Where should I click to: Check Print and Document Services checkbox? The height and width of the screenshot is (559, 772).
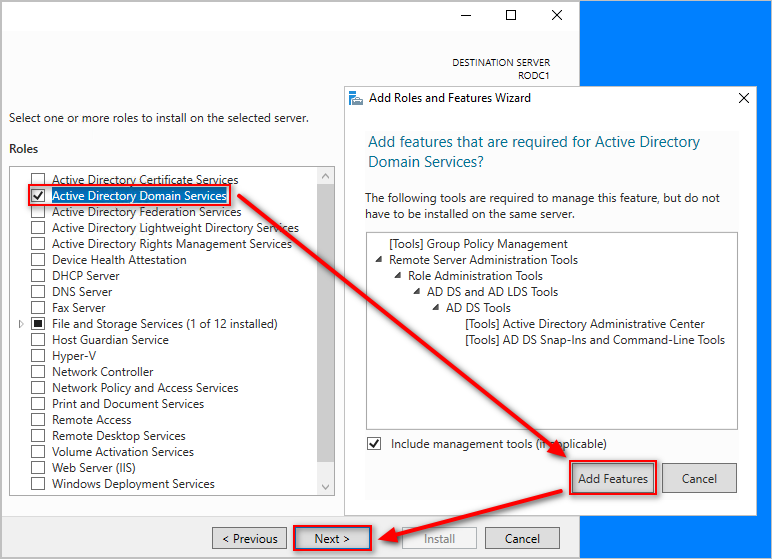click(38, 404)
